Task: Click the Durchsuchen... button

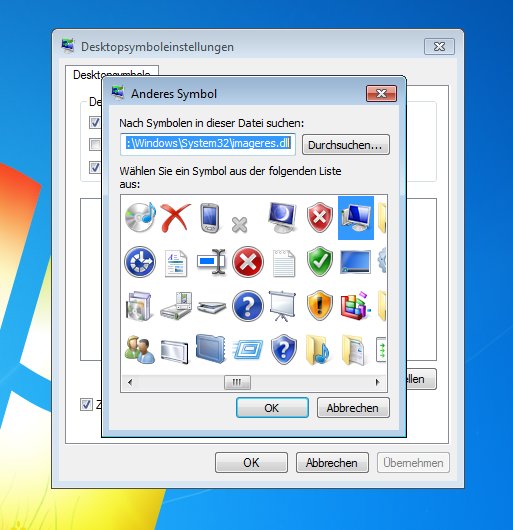Action: coord(345,145)
